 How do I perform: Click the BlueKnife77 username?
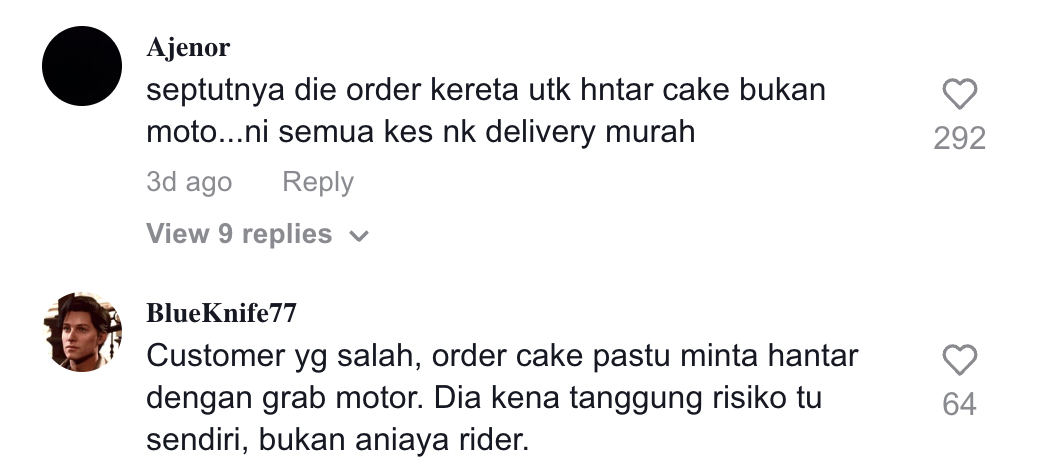tap(221, 313)
